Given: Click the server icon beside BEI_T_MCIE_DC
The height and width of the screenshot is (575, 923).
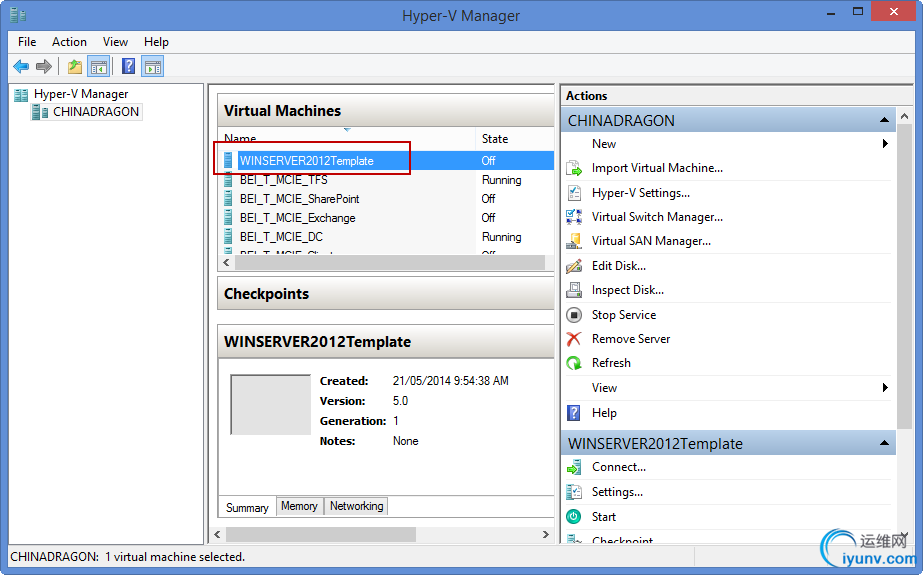Looking at the screenshot, I should [x=228, y=237].
